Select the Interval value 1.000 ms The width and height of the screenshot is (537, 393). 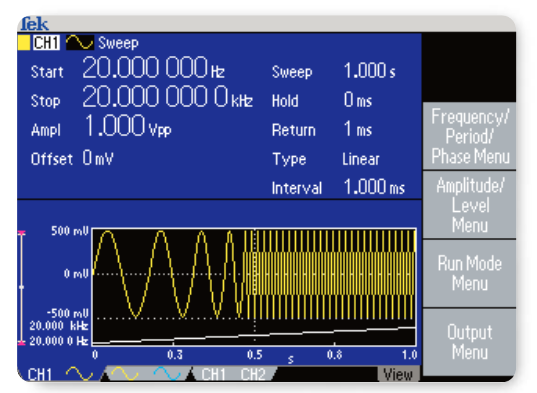click(374, 187)
